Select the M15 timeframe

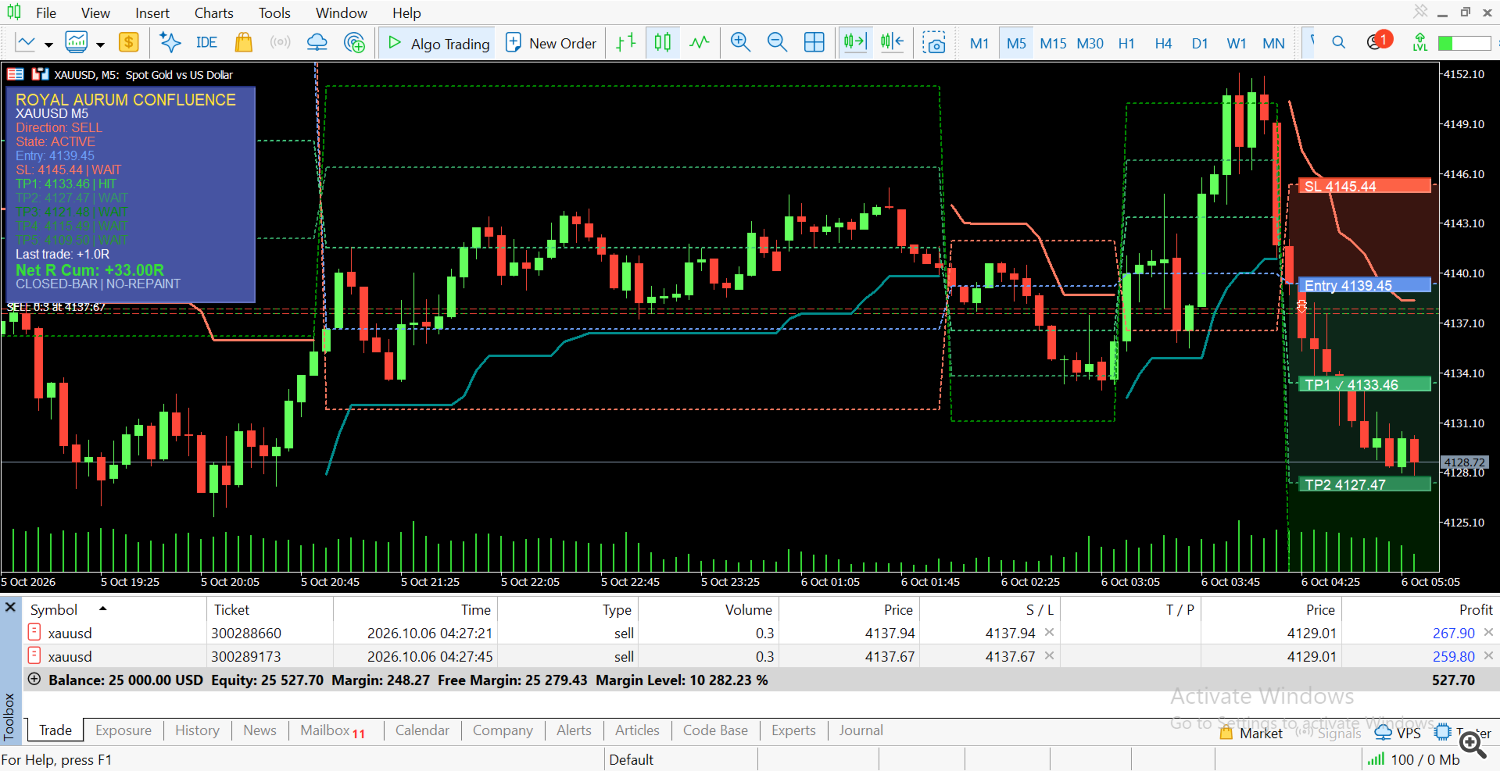[x=1052, y=43]
